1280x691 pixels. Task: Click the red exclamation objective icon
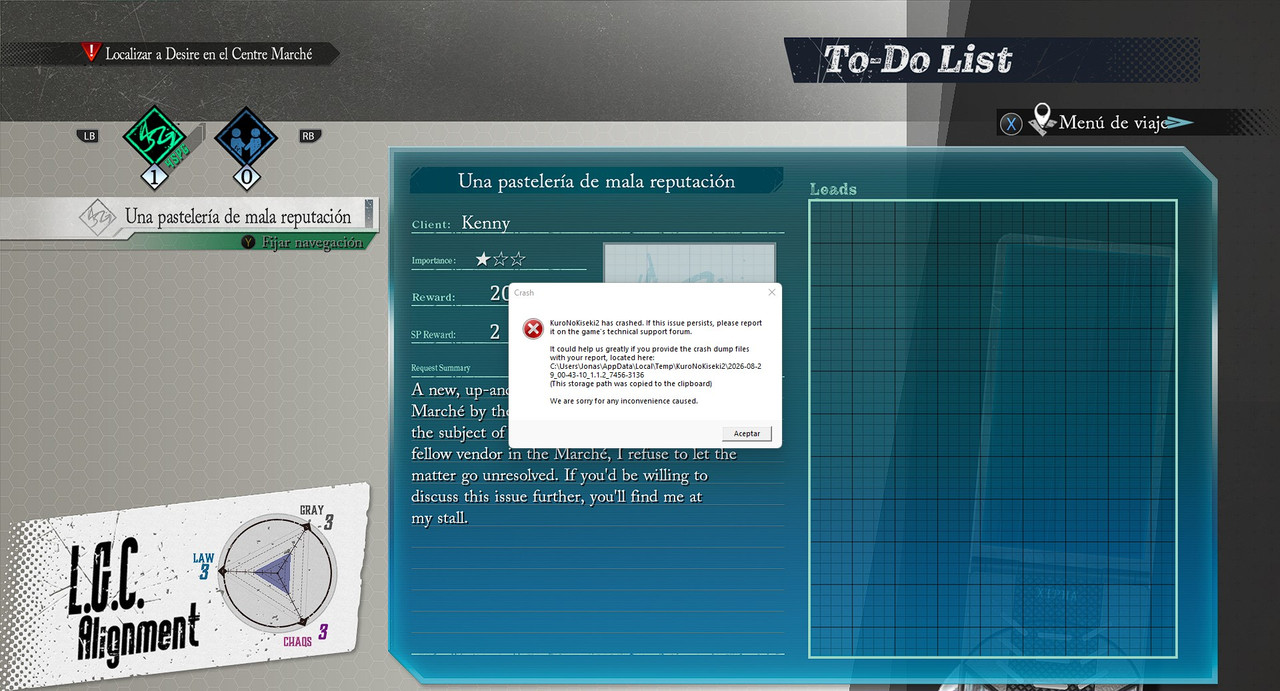tap(92, 52)
